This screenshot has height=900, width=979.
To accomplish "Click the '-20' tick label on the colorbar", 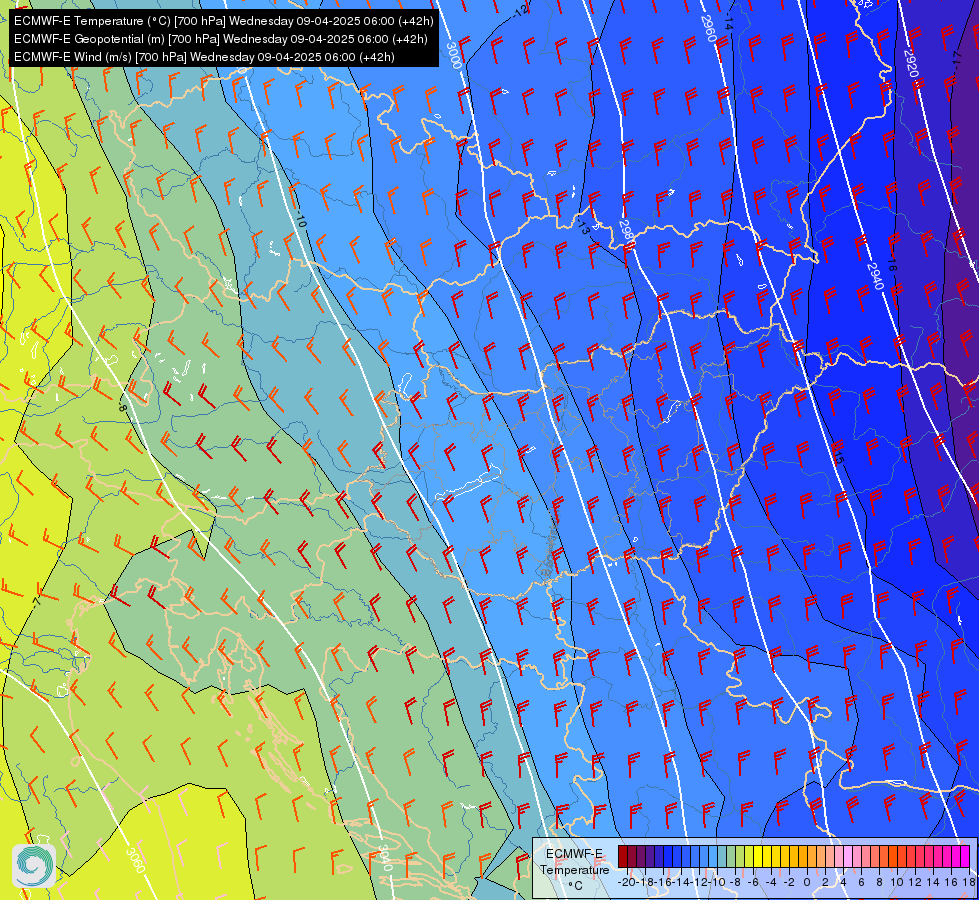I will (x=626, y=882).
